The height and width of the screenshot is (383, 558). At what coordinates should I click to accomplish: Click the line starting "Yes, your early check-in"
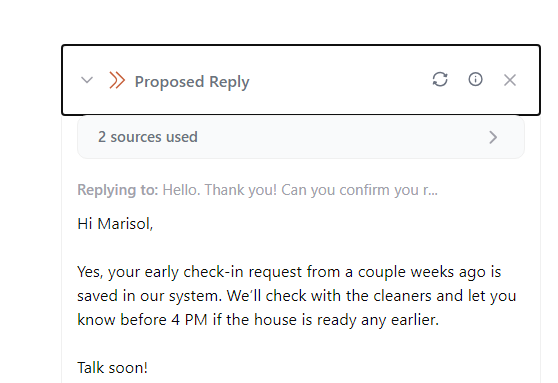[289, 272]
